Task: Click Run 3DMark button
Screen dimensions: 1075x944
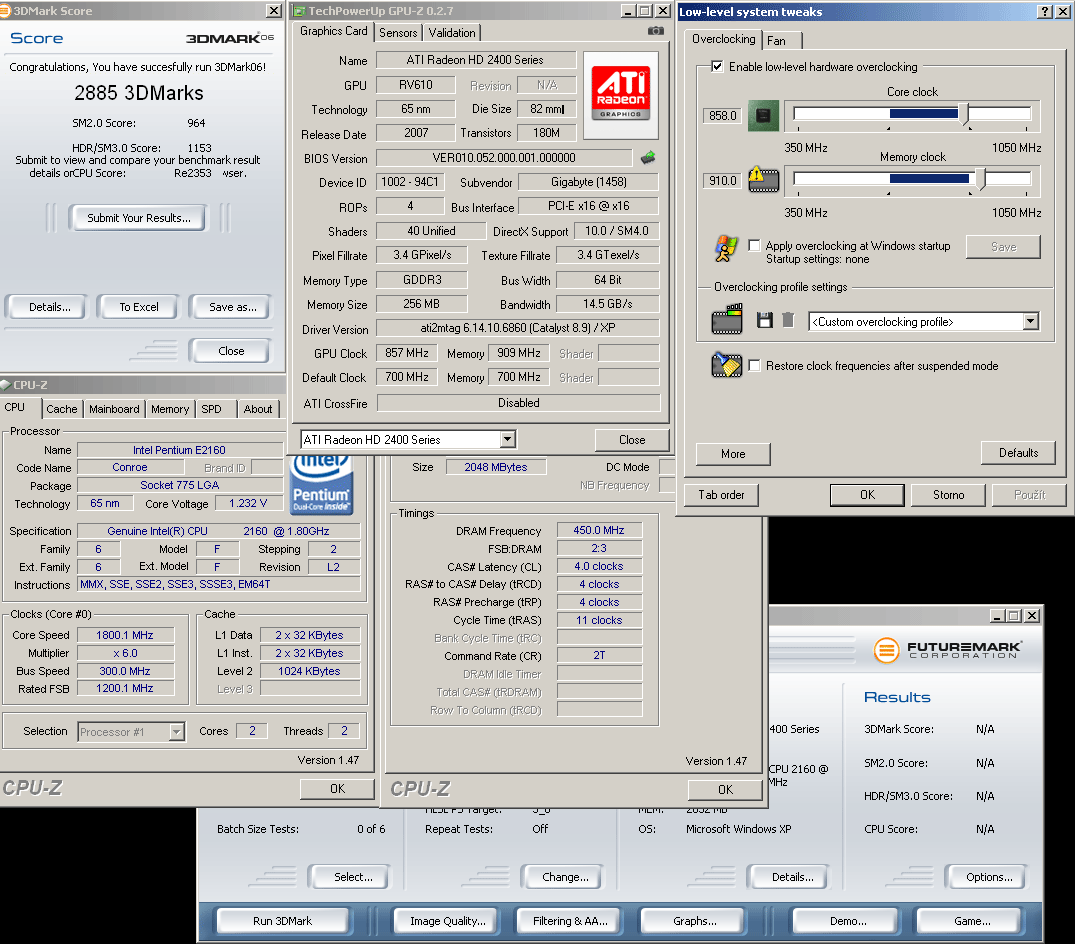Action: 282,921
